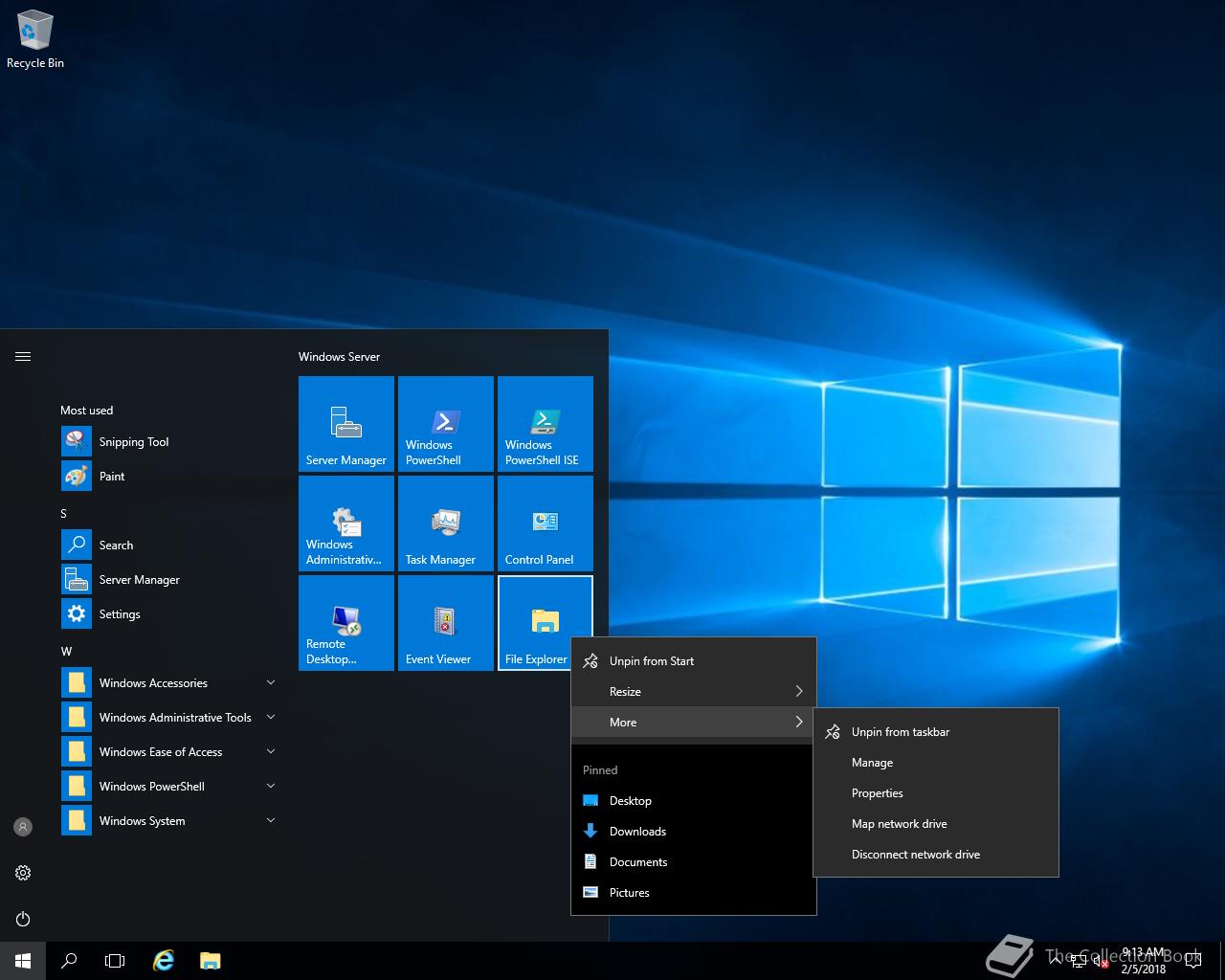Open pinned Downloads location
1225x980 pixels.
tap(694, 831)
